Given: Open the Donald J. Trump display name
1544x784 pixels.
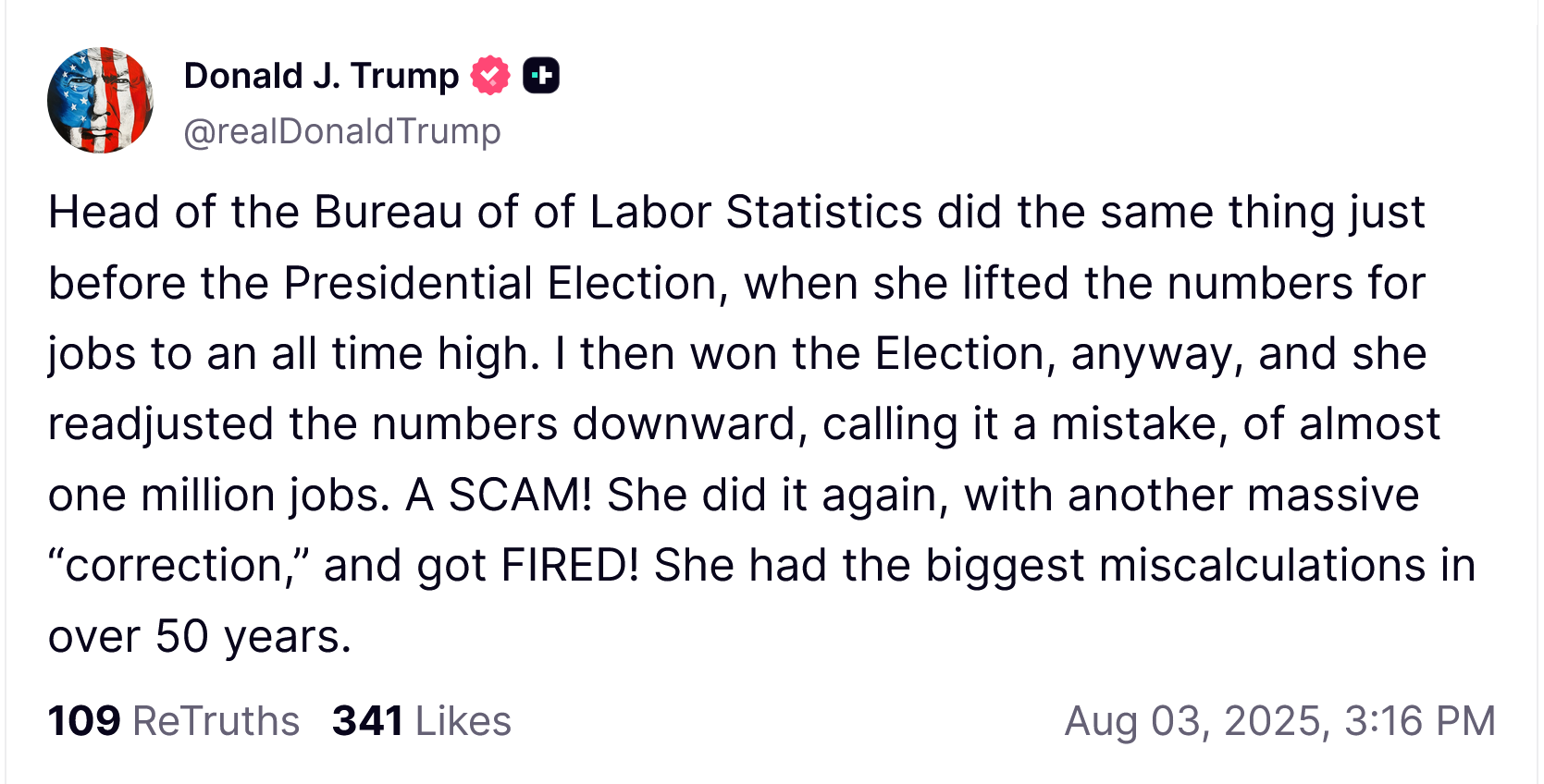Looking at the screenshot, I should [321, 76].
